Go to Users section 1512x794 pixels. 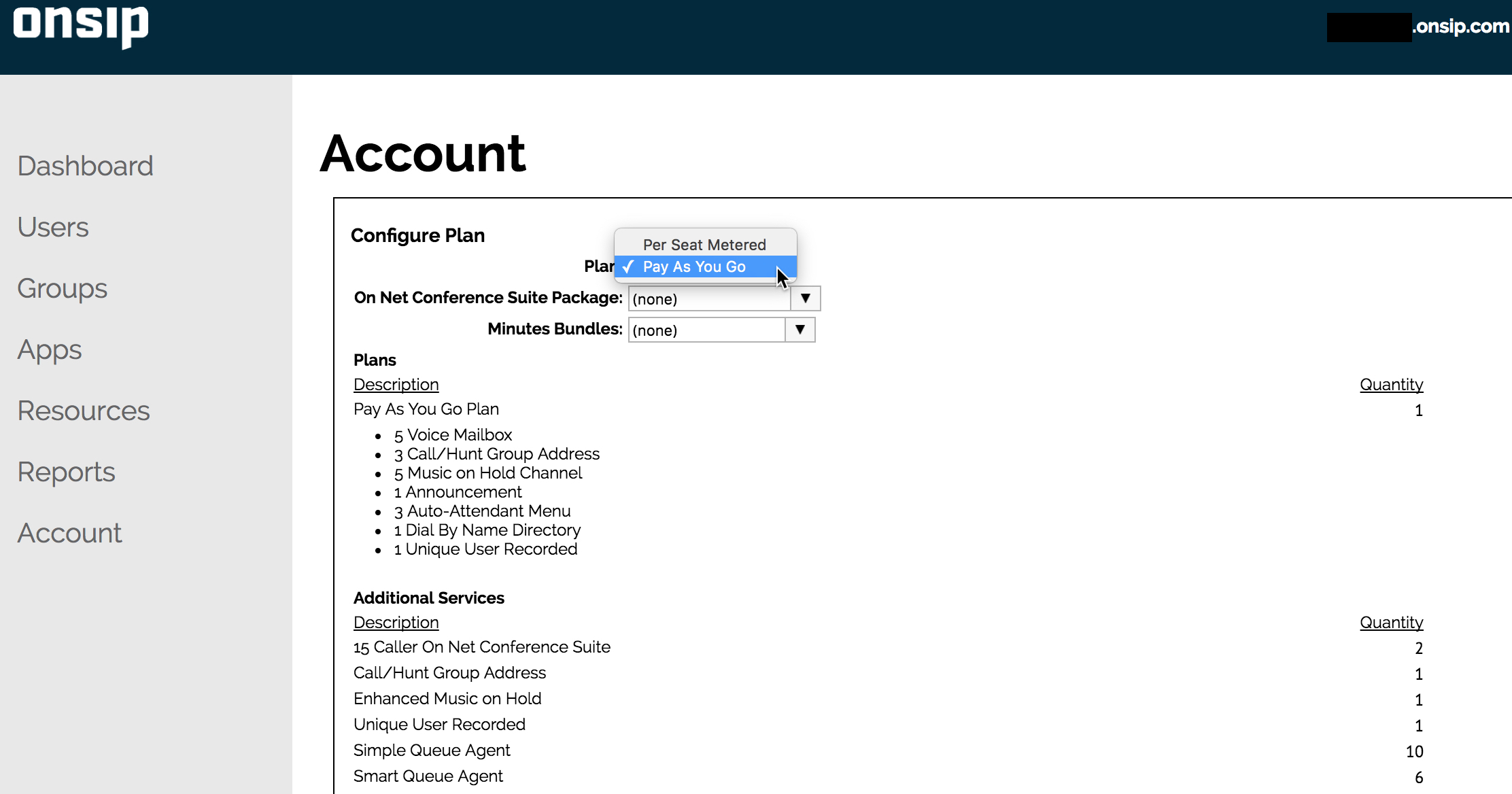(x=53, y=227)
